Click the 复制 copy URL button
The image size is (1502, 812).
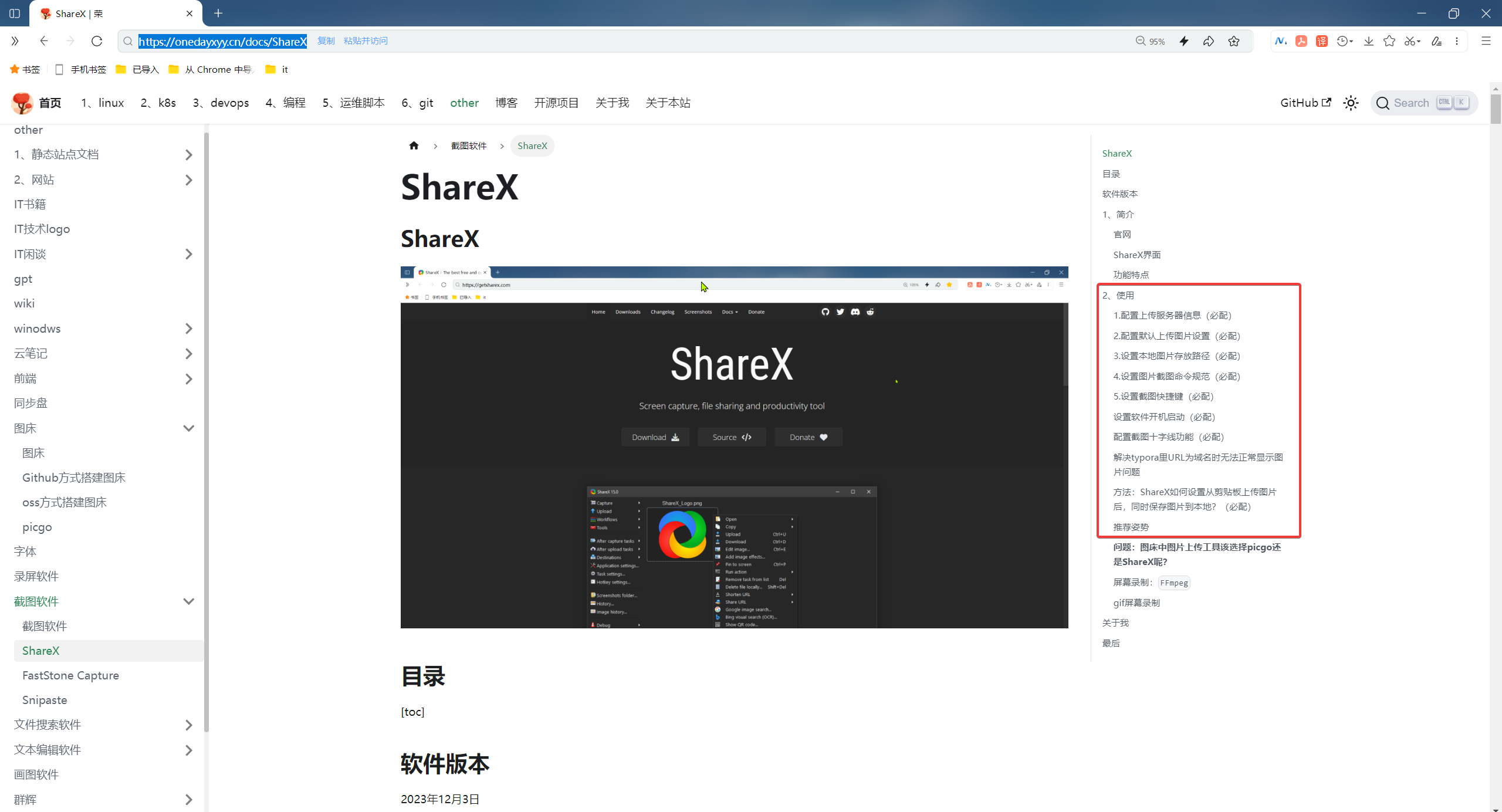326,40
